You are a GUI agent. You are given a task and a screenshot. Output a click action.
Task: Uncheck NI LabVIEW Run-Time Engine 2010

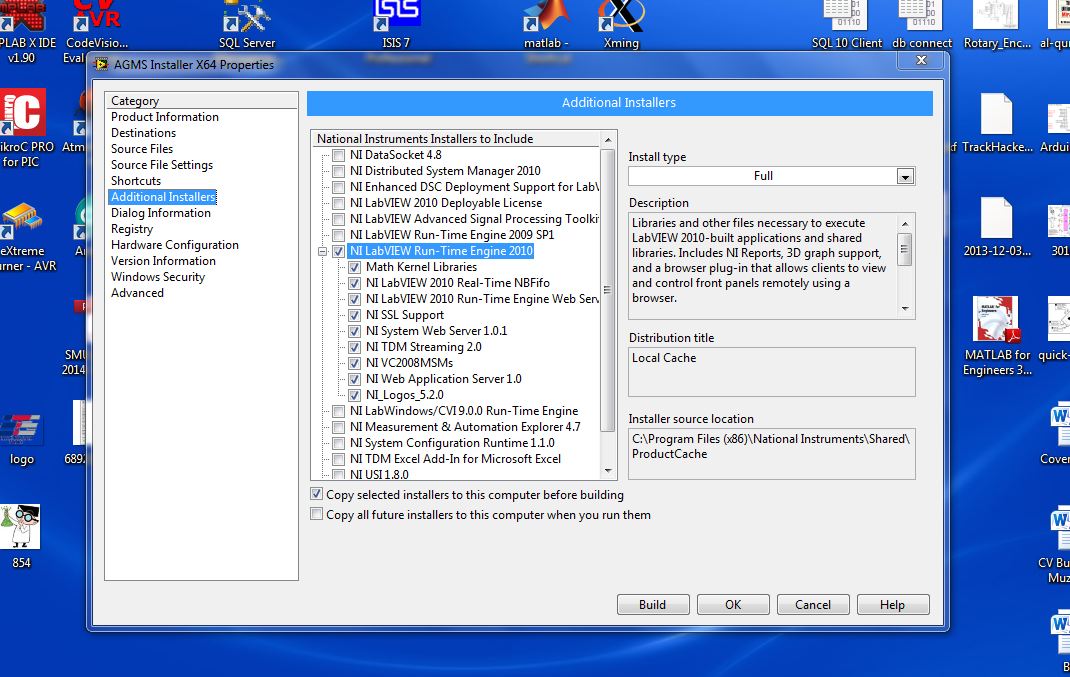coord(338,251)
